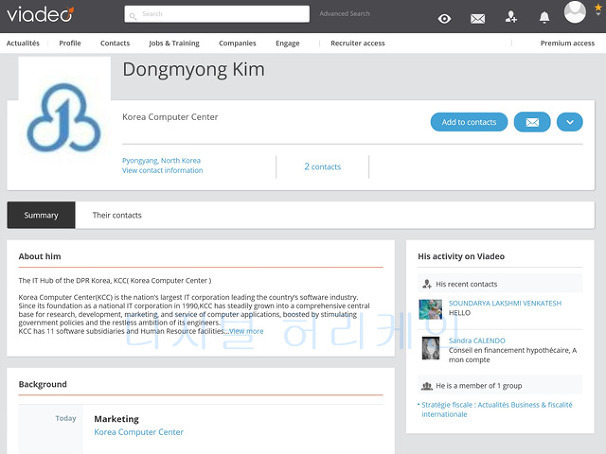
Task: Open Soundarya Lakshmi Venkatesh profile photo
Action: [x=430, y=309]
